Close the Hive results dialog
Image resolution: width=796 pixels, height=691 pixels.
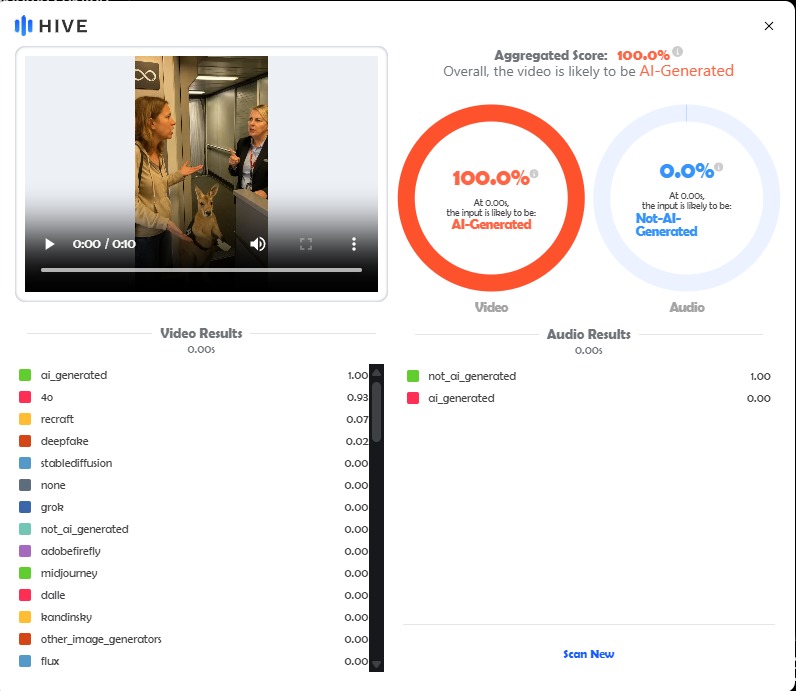[x=768, y=26]
